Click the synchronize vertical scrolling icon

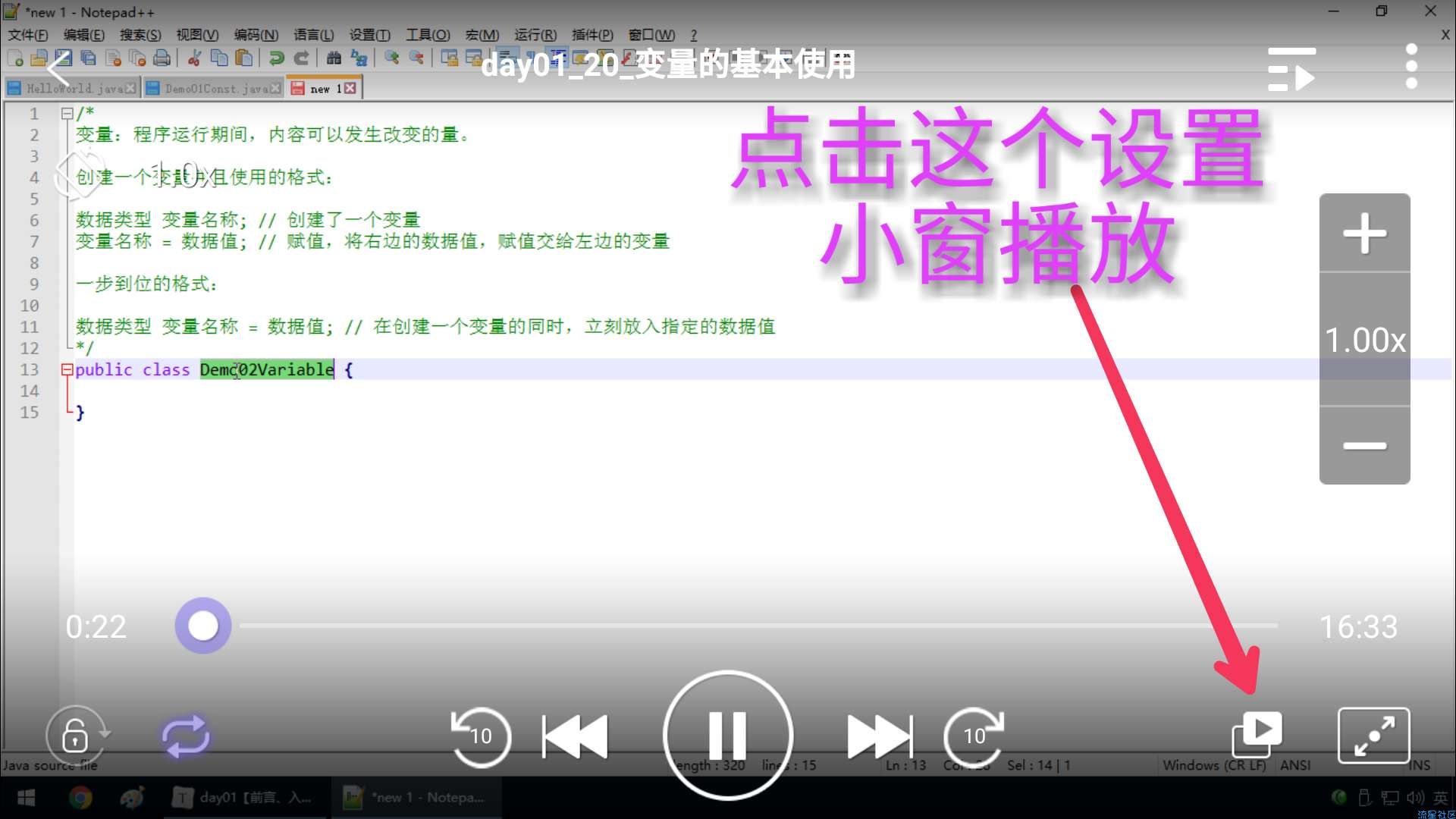tap(449, 58)
